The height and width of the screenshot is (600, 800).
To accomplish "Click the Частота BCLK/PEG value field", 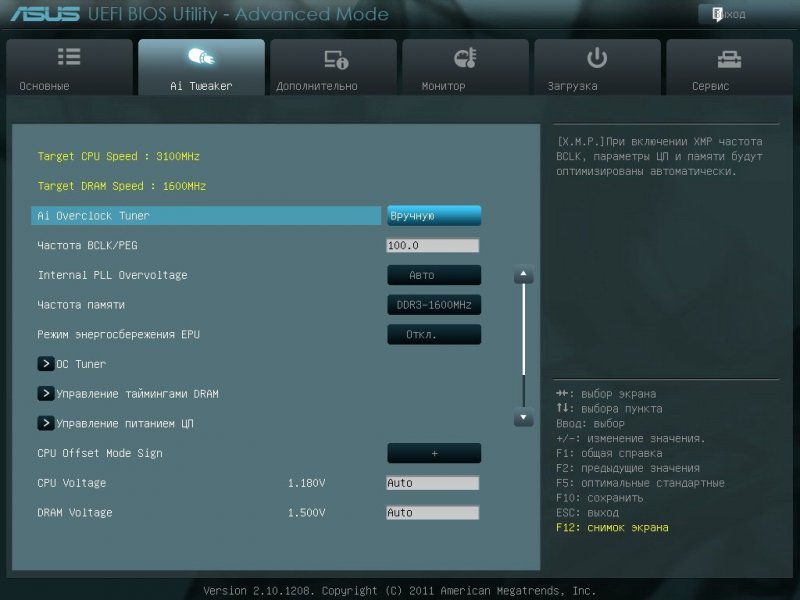I will pos(432,246).
